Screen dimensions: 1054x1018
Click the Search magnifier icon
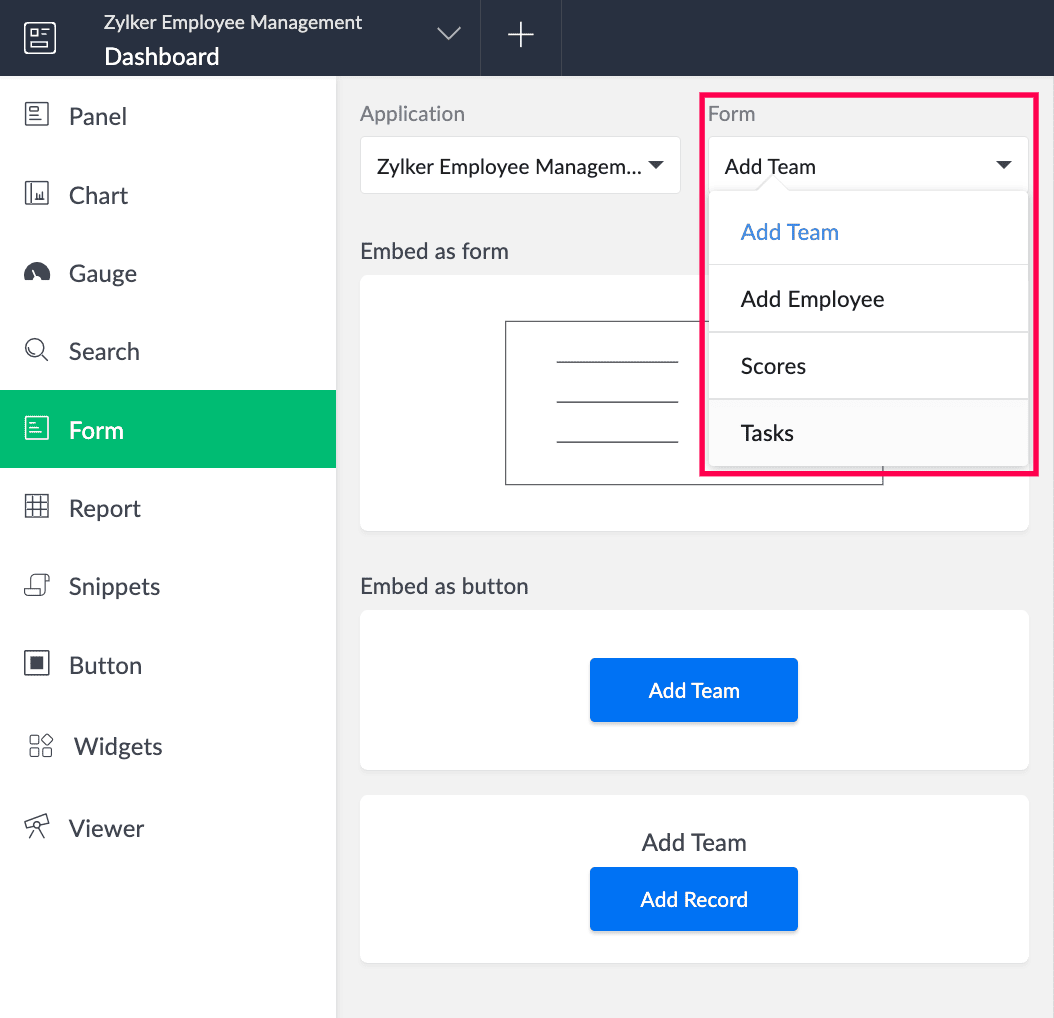[37, 350]
